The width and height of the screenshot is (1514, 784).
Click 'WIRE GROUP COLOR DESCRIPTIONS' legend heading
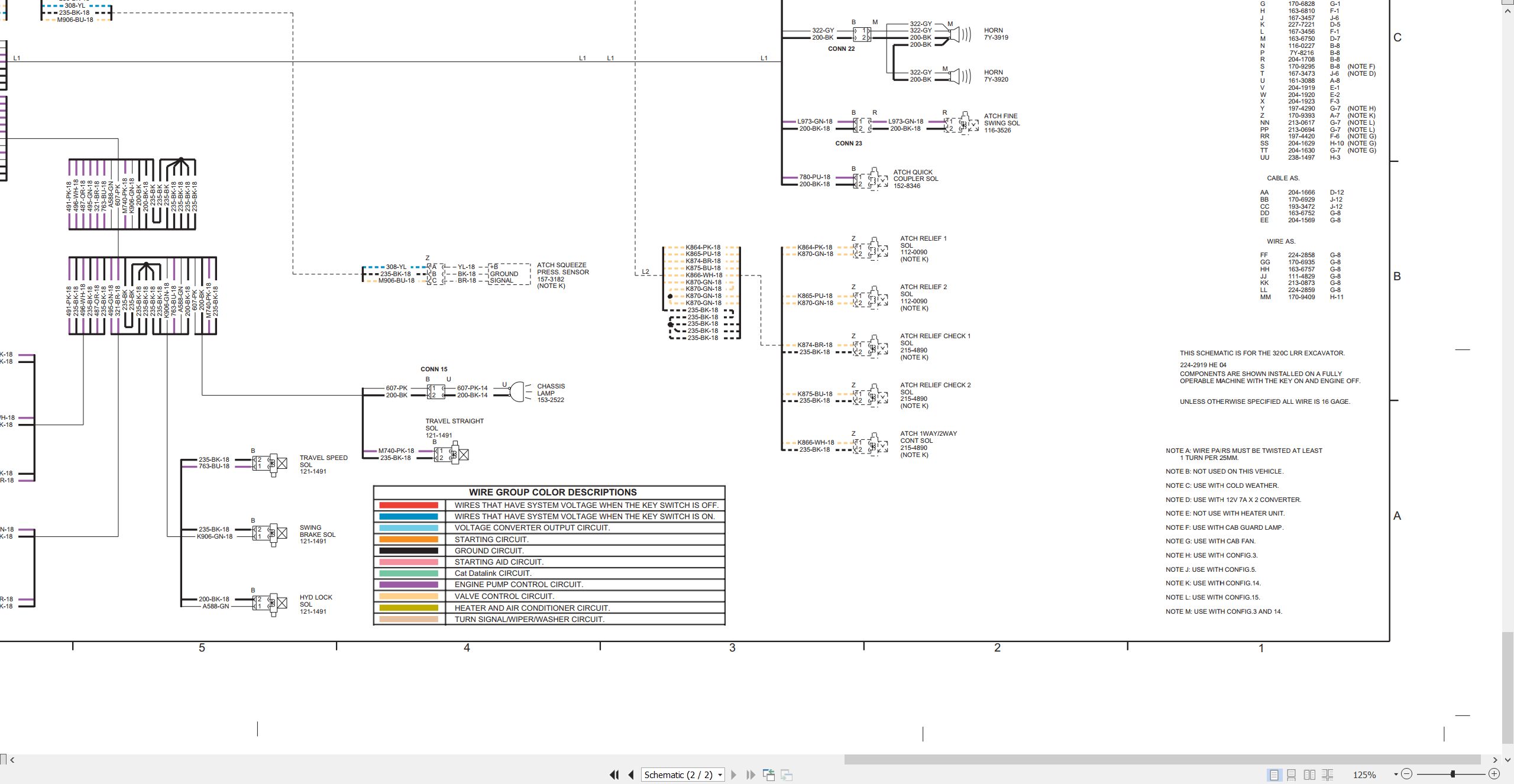[x=553, y=493]
